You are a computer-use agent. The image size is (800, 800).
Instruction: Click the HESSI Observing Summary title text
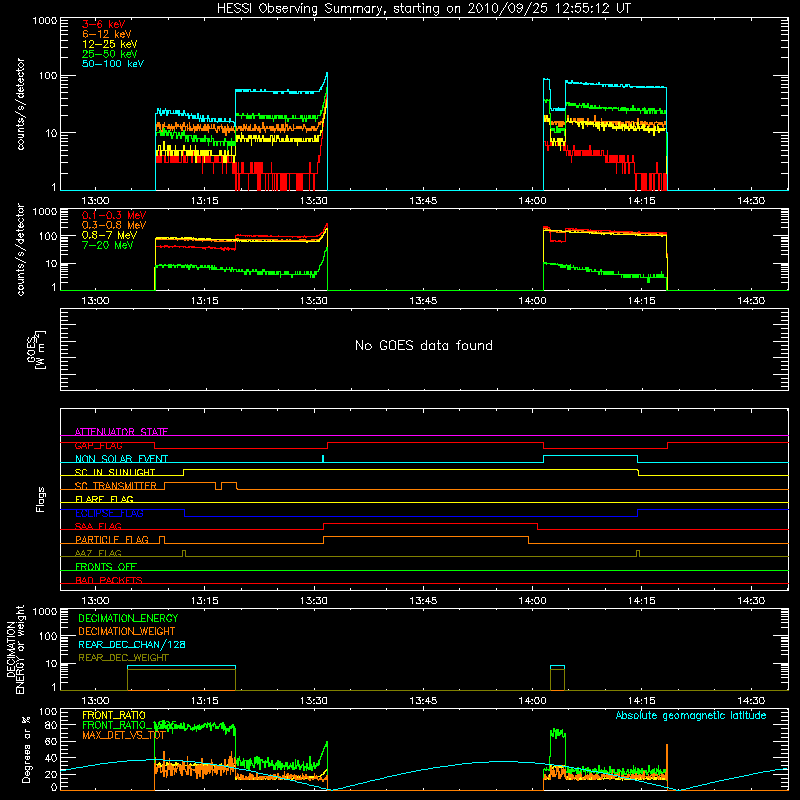click(423, 9)
